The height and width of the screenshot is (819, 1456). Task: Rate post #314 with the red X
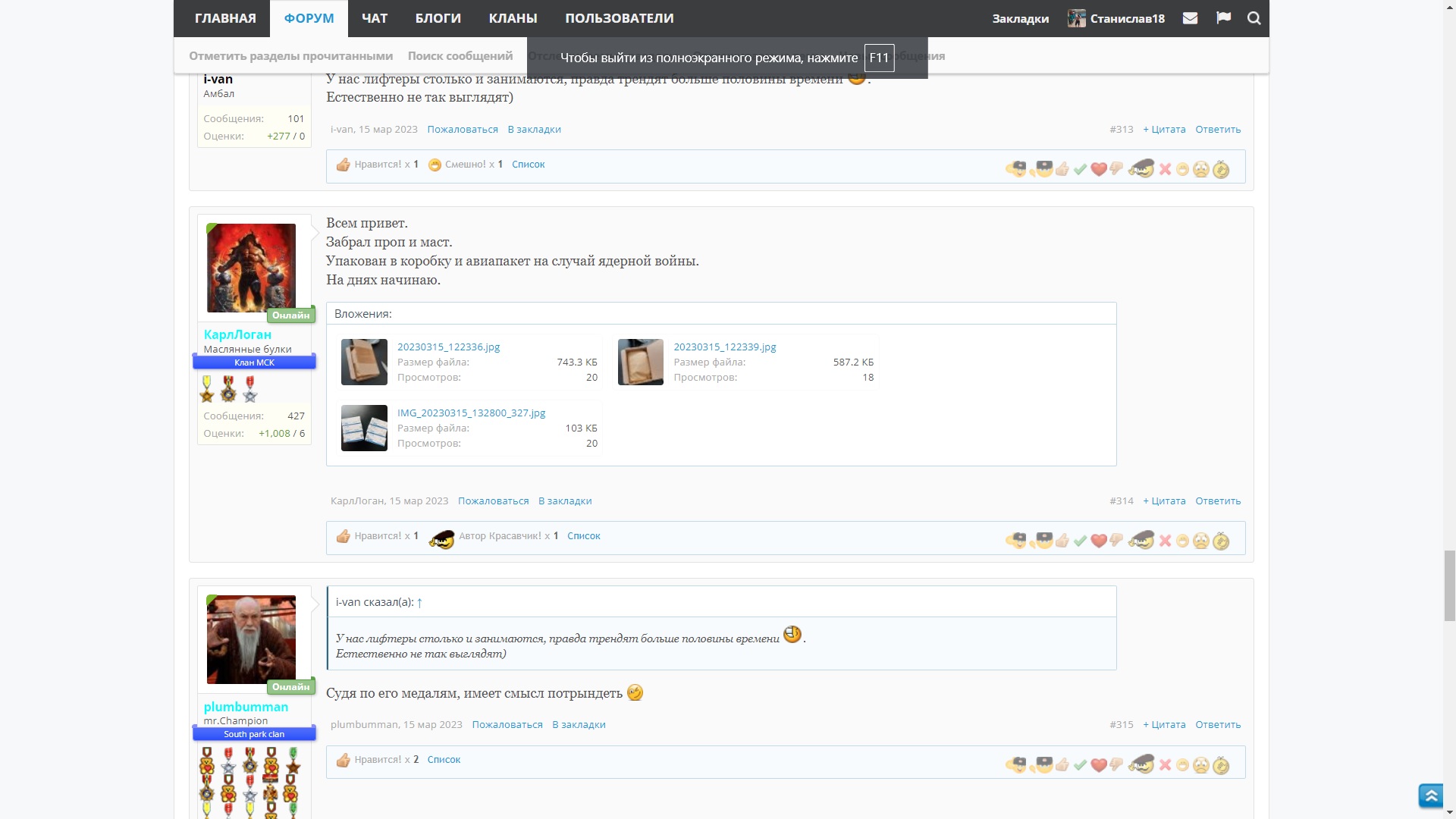pos(1165,541)
